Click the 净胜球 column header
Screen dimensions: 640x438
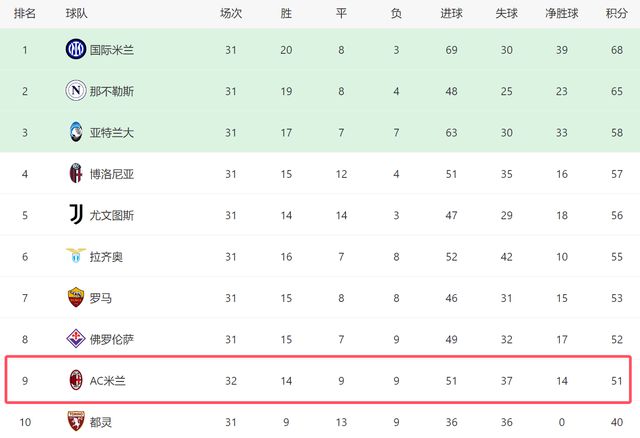point(562,14)
